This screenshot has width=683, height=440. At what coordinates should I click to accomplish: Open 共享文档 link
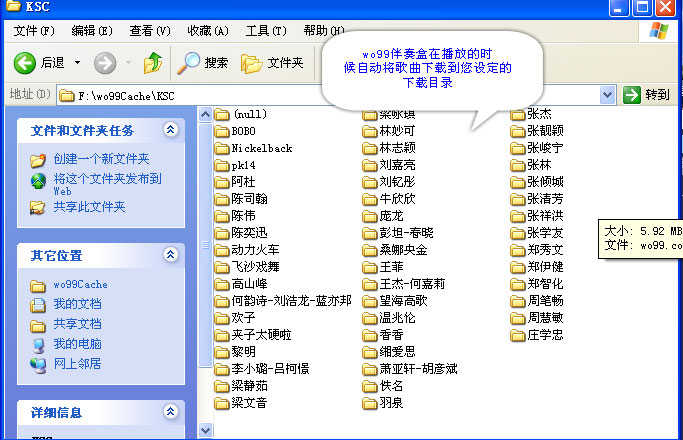77,324
